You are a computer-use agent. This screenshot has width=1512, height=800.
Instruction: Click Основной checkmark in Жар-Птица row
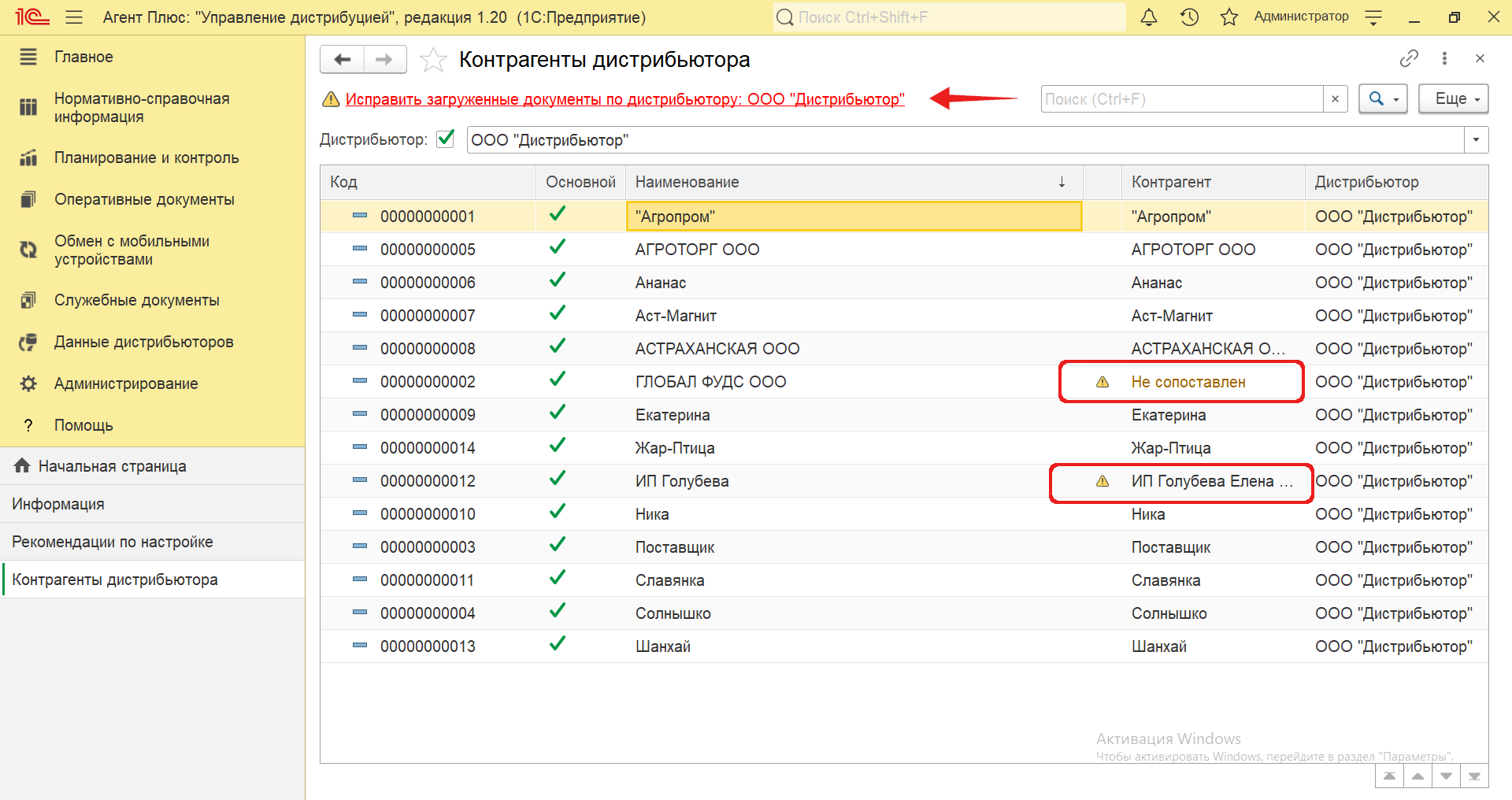tap(558, 446)
